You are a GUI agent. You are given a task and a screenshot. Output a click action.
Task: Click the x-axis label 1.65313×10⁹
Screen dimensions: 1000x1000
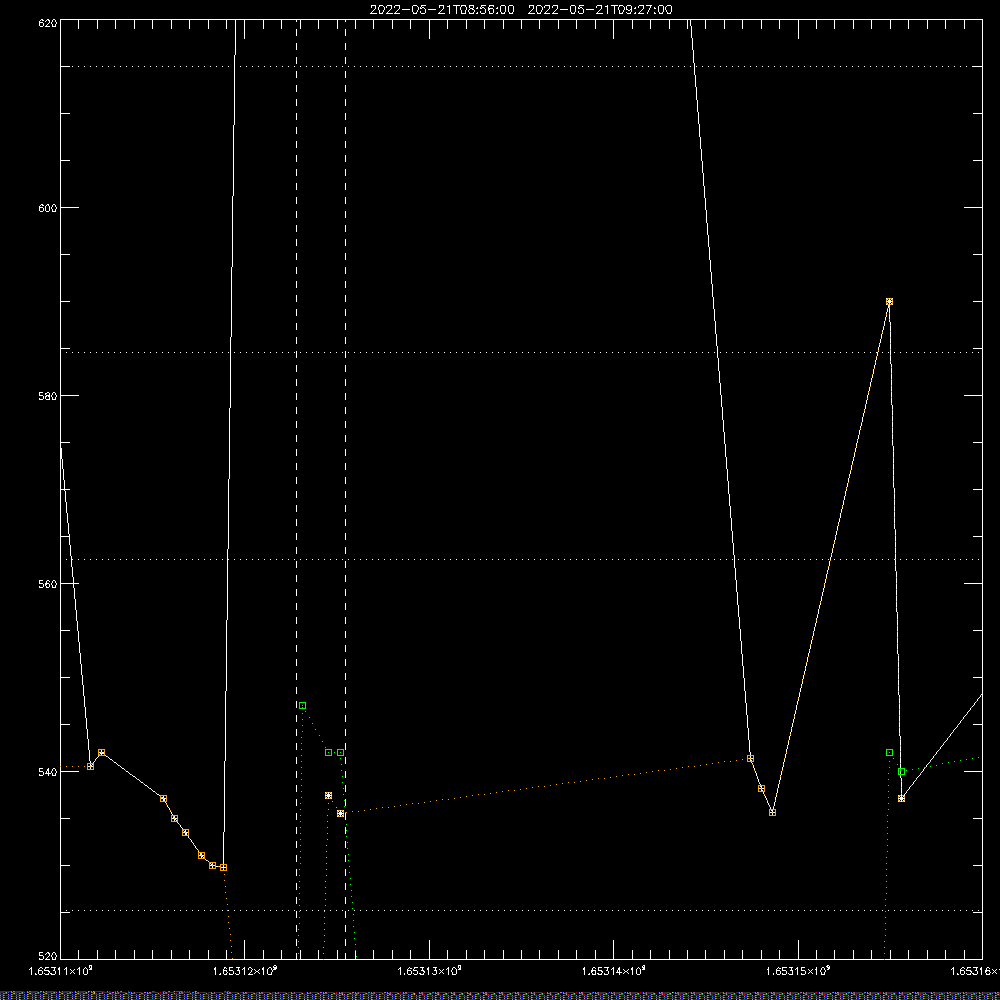(429, 971)
